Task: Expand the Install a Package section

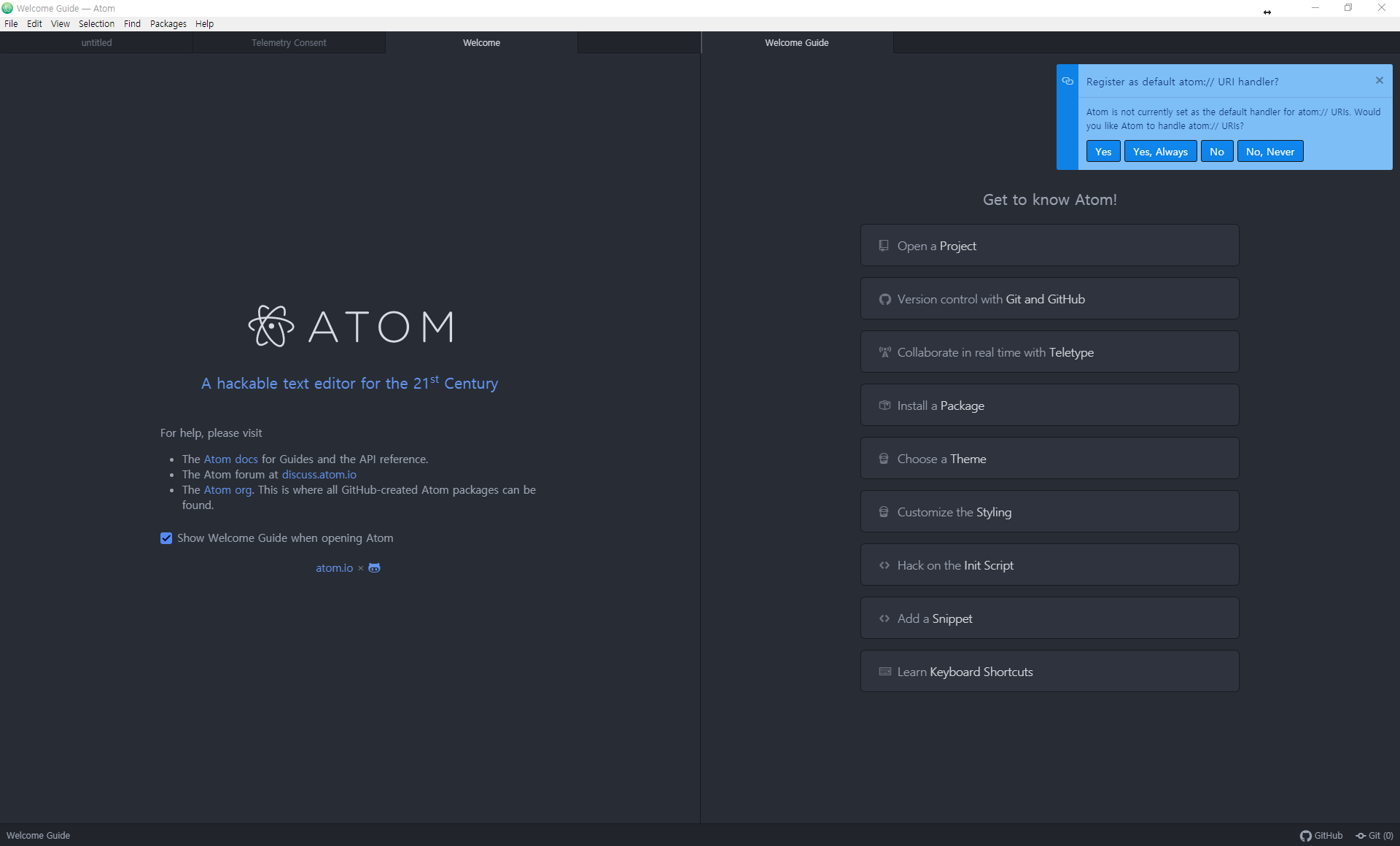Action: 1049,405
